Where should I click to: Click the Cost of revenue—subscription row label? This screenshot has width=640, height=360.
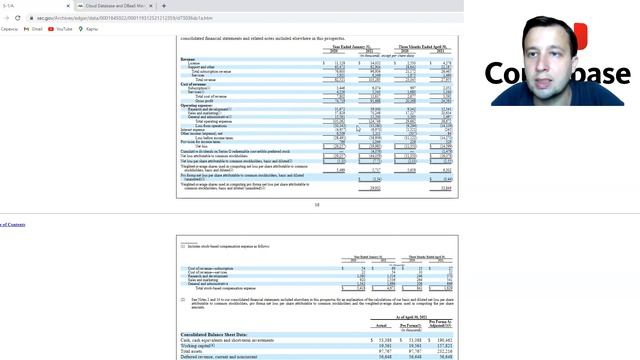[x=210, y=269]
